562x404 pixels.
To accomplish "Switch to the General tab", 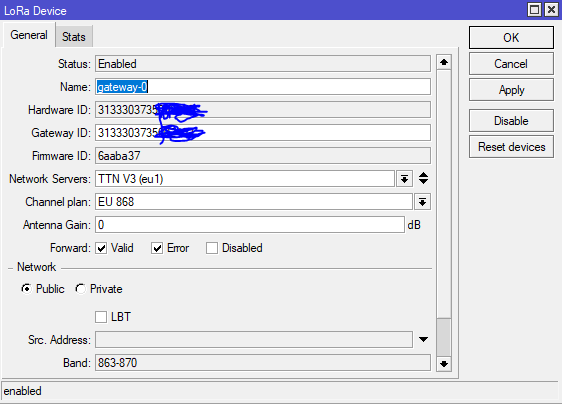I will (x=29, y=35).
